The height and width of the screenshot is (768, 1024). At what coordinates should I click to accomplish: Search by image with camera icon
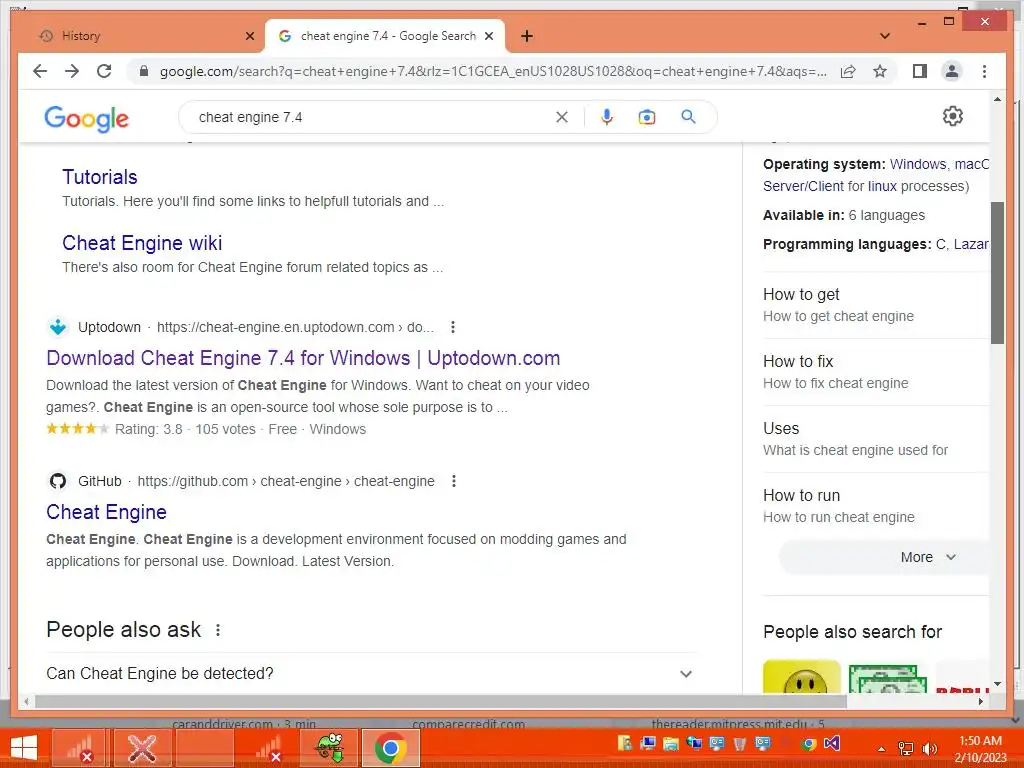pyautogui.click(x=647, y=117)
